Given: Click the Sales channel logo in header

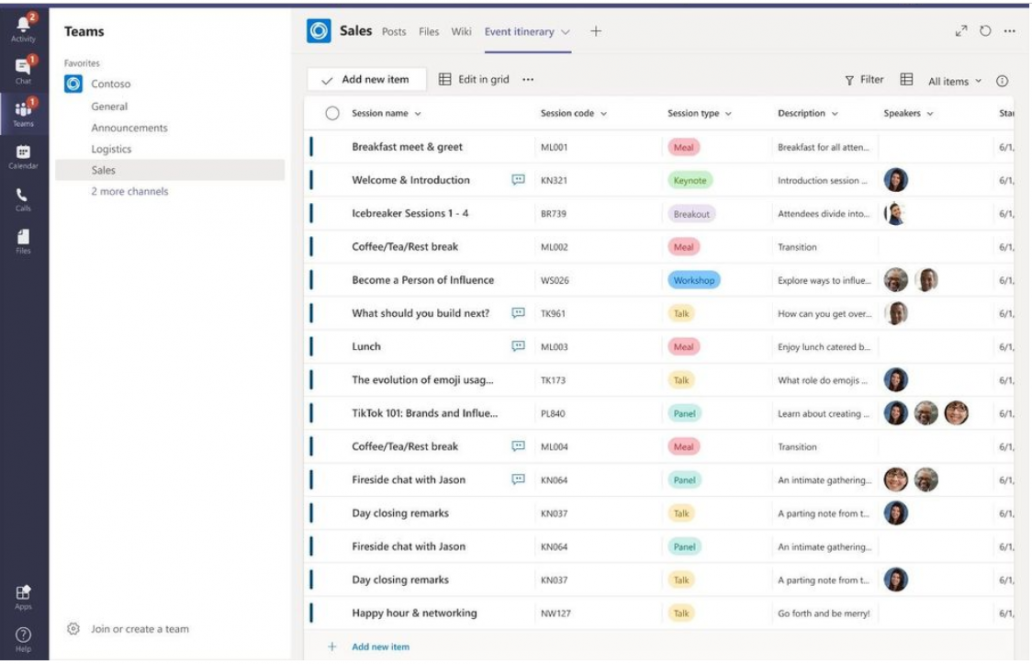Looking at the screenshot, I should point(319,31).
